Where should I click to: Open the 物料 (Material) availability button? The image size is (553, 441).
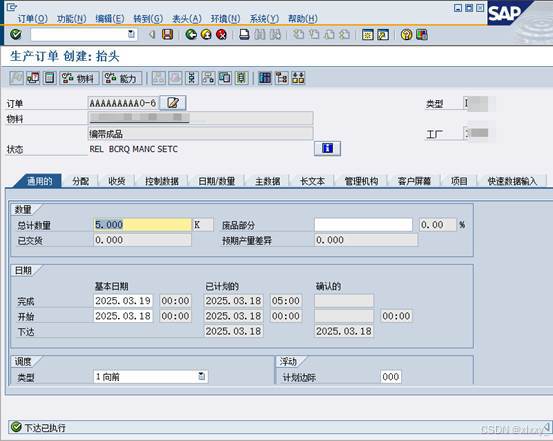coord(79,78)
